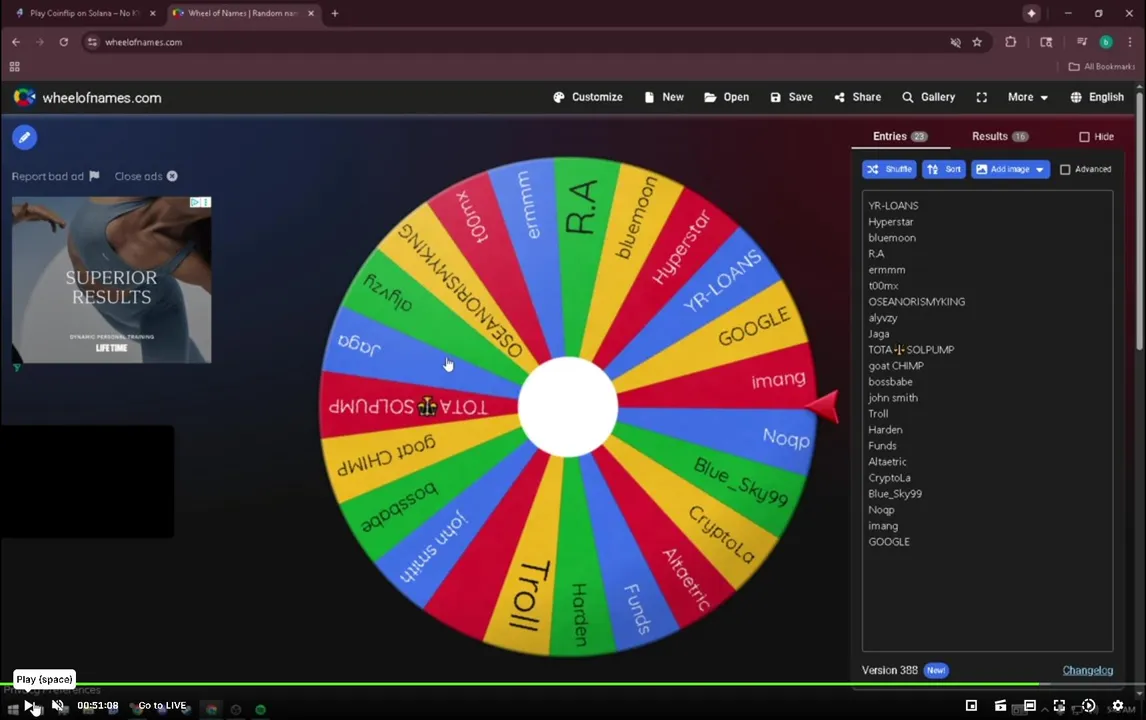The image size is (1146, 720).
Task: Open video player settings gear
Action: [1117, 705]
